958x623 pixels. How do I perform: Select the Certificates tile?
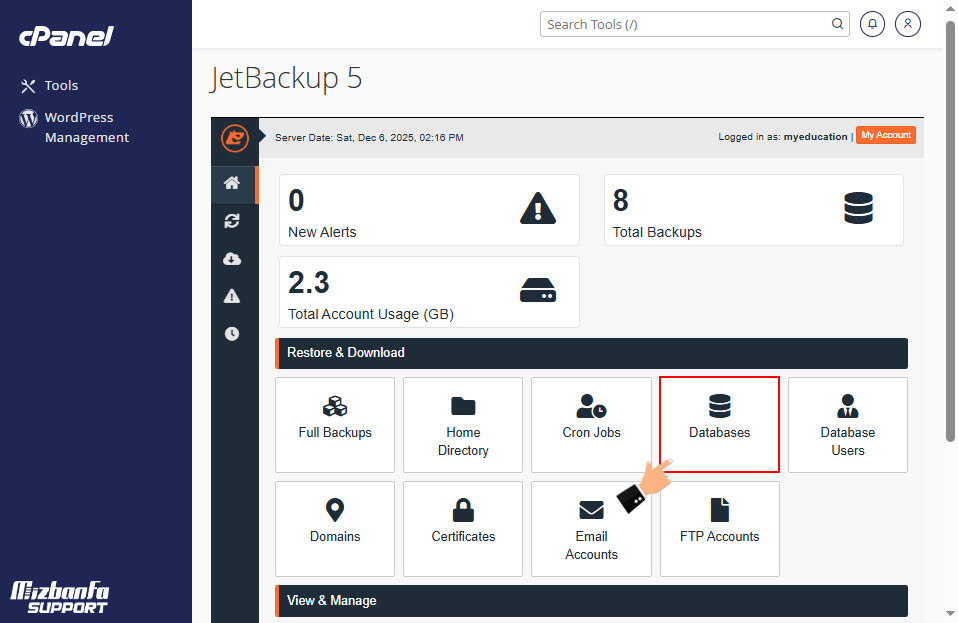click(x=463, y=528)
